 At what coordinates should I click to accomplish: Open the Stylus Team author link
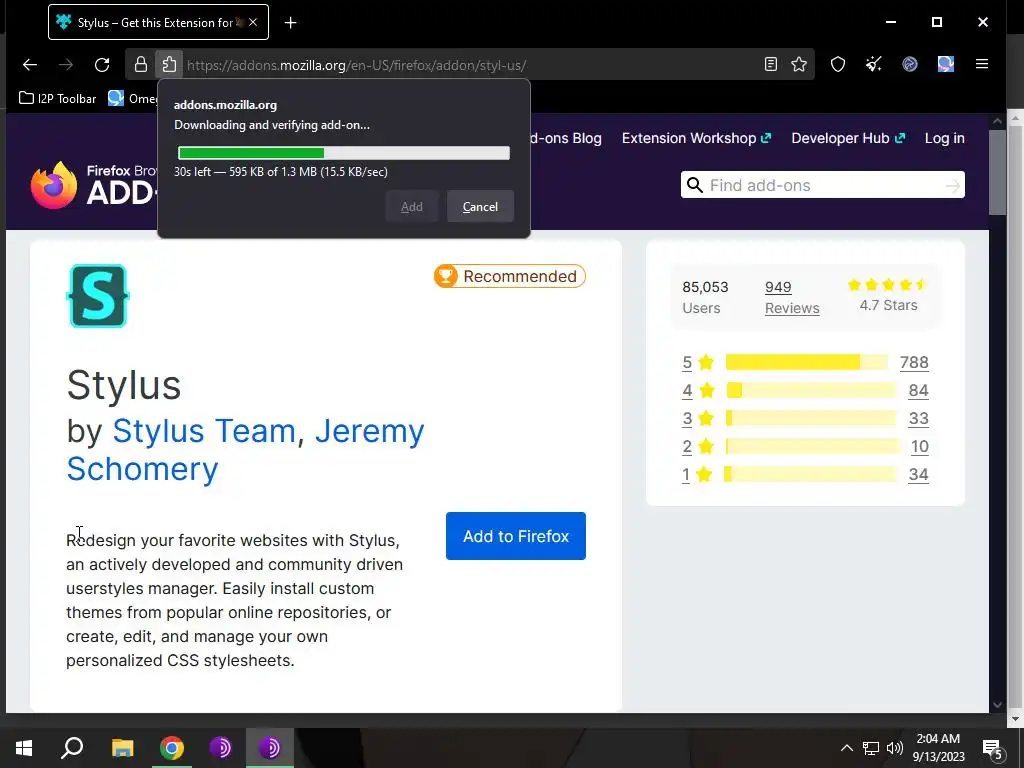click(204, 431)
